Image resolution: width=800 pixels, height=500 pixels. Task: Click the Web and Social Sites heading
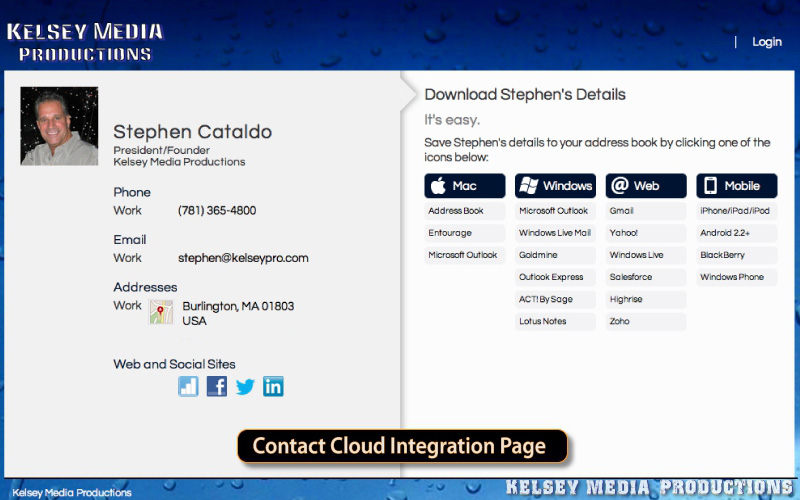coord(174,364)
